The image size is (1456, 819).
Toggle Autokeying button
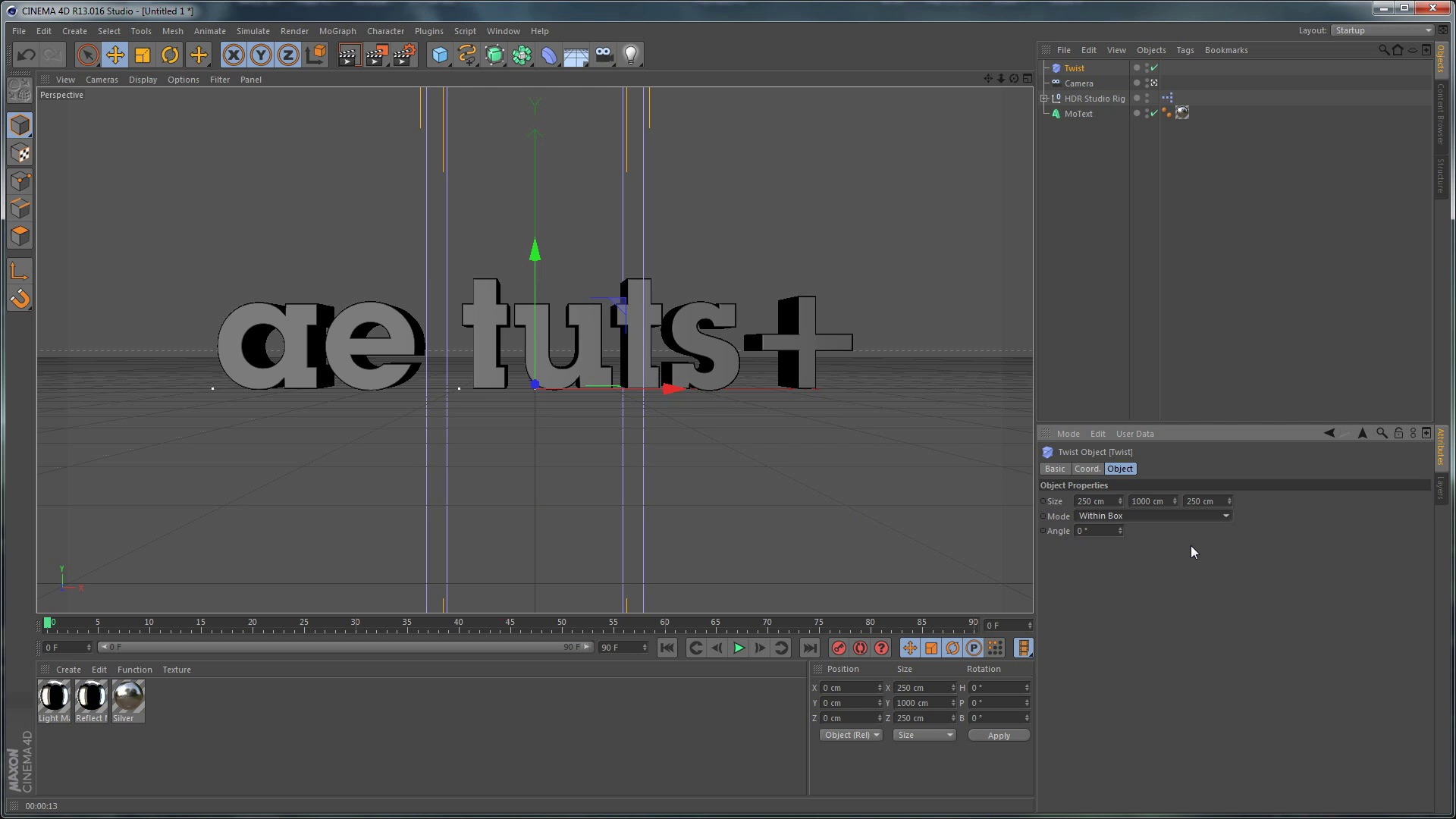860,648
